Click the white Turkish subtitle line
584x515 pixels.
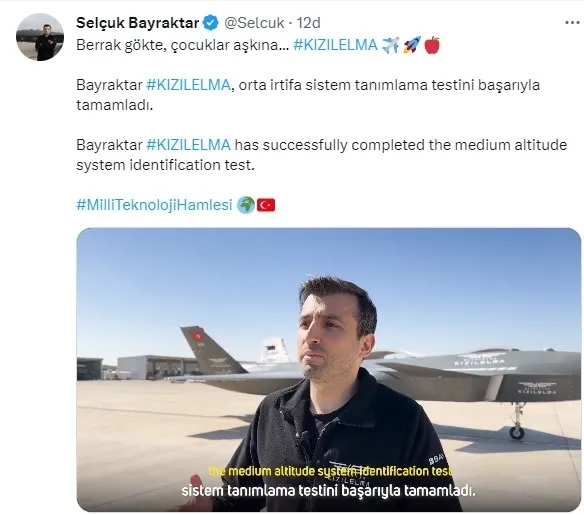point(328,490)
